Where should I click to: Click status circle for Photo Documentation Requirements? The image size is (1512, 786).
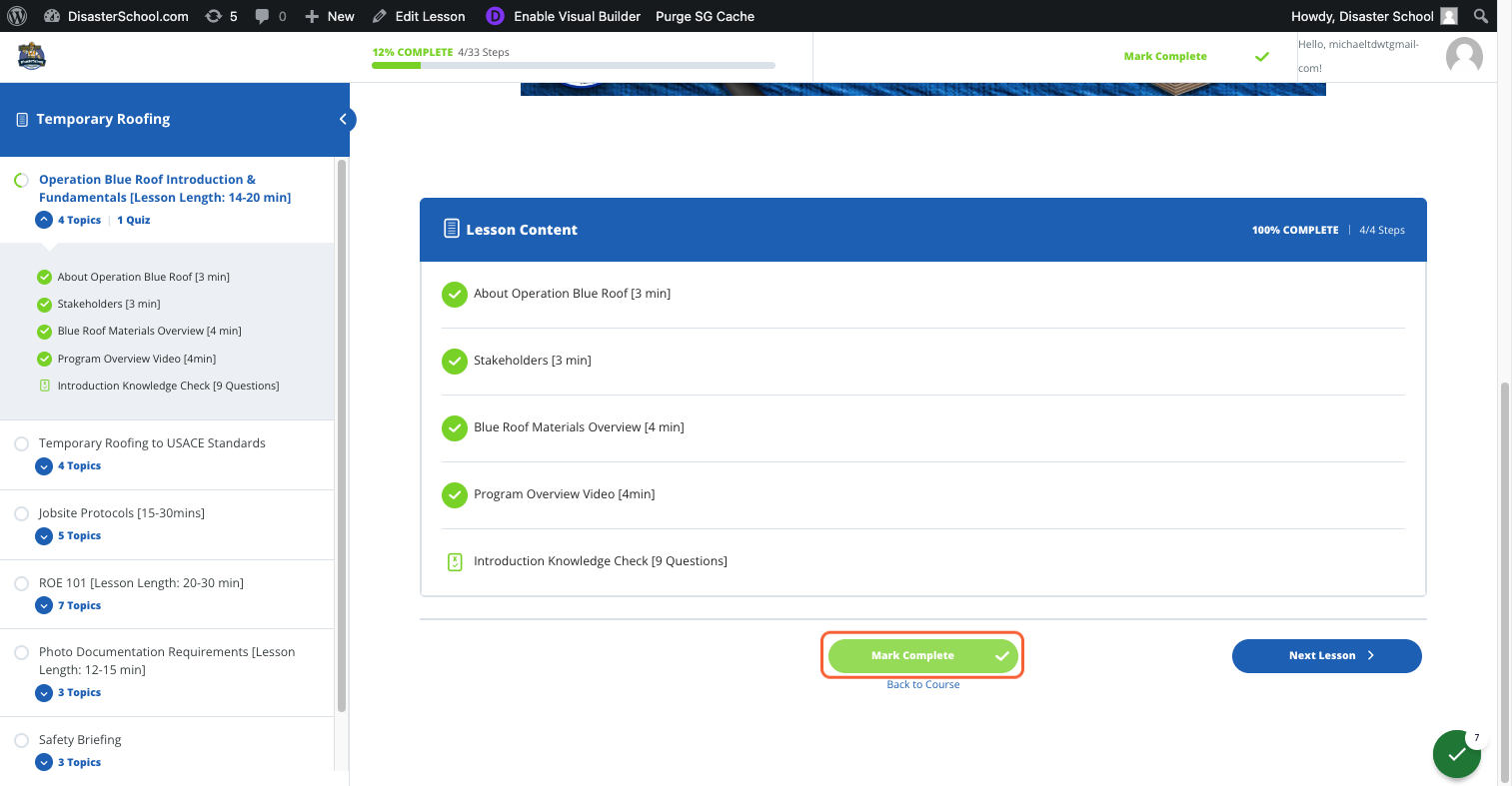[x=21, y=652]
